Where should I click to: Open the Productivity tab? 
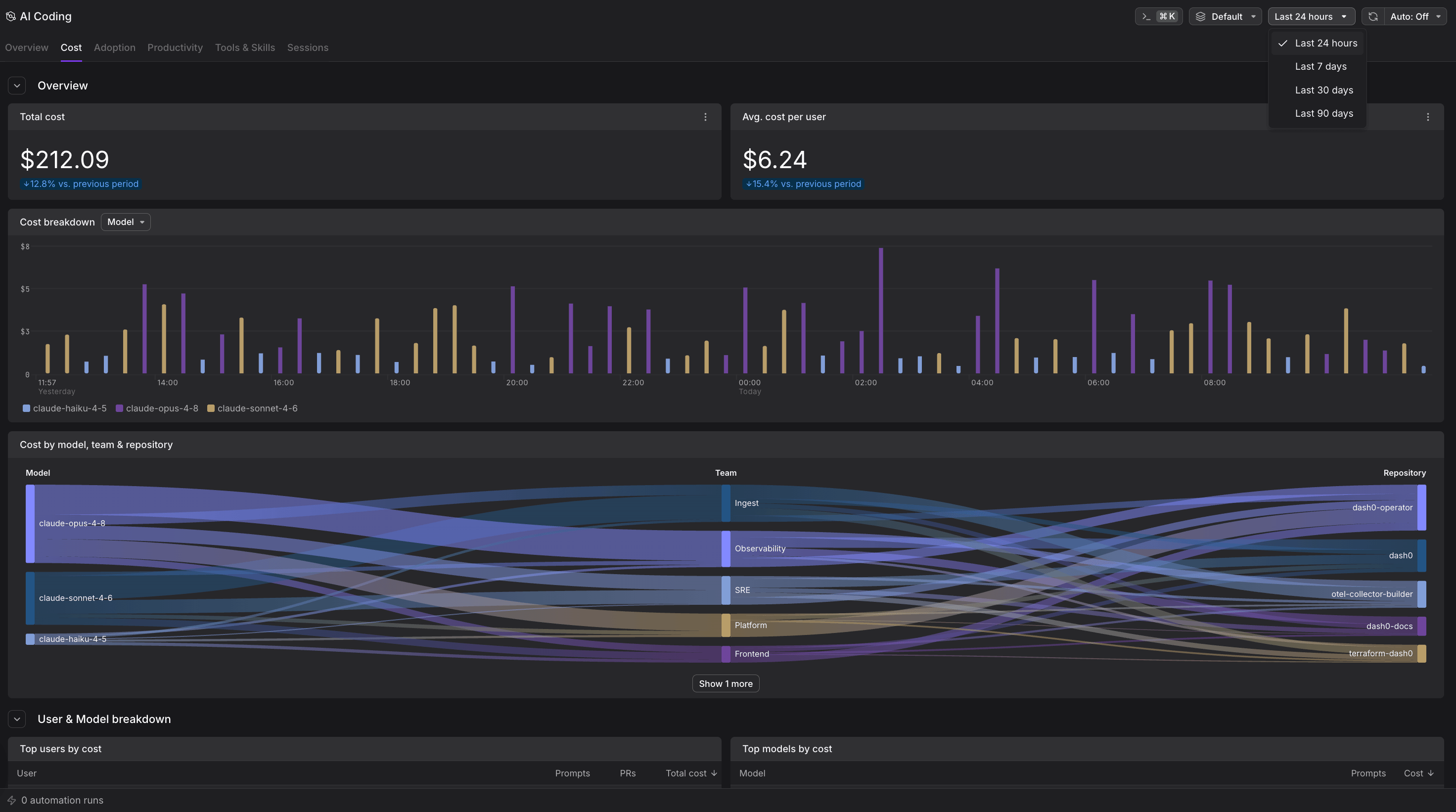pyautogui.click(x=175, y=47)
